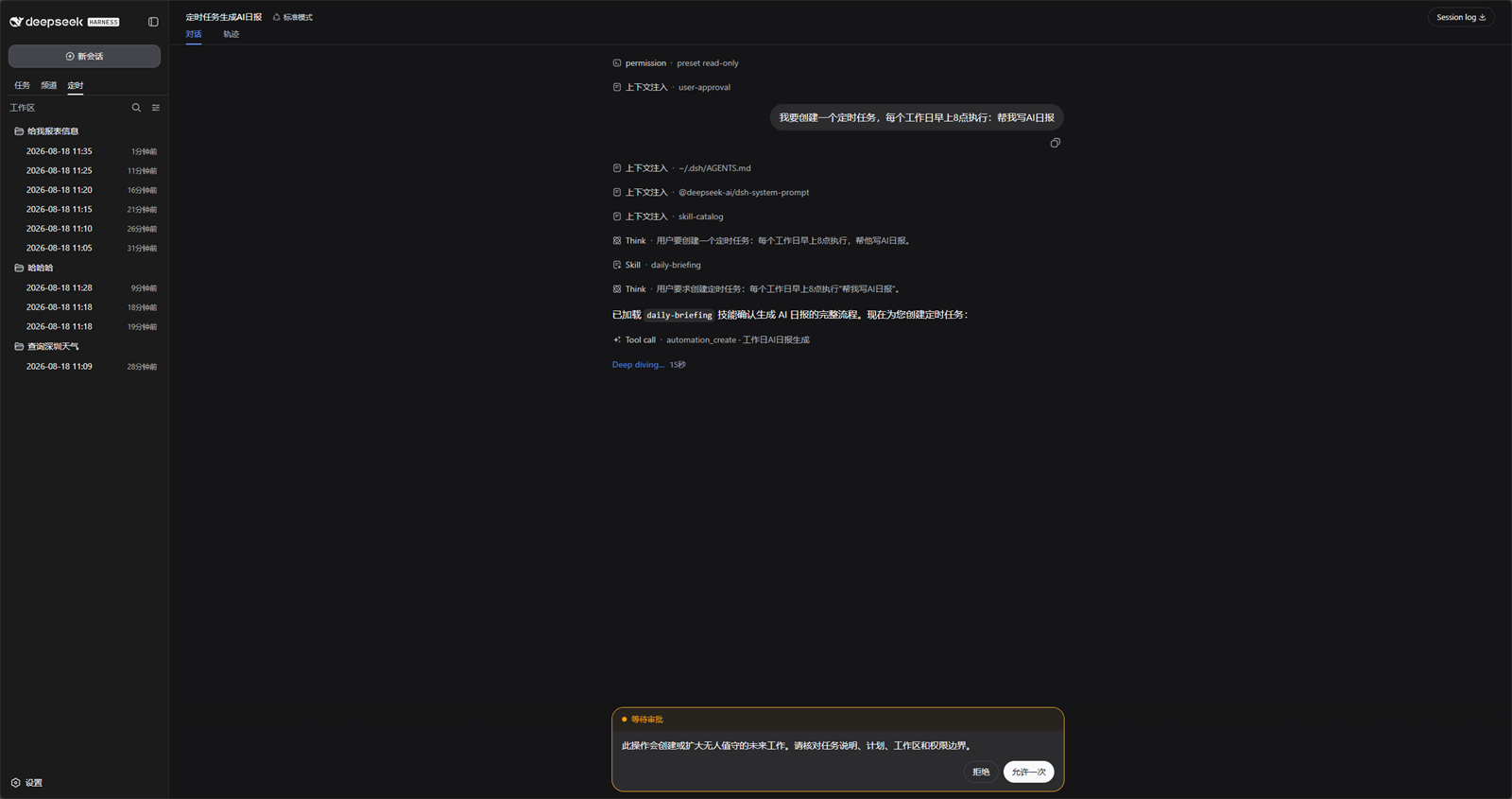The width and height of the screenshot is (1512, 799).
Task: Collapse the 查询深圳天气 workspace group
Action: [84, 346]
